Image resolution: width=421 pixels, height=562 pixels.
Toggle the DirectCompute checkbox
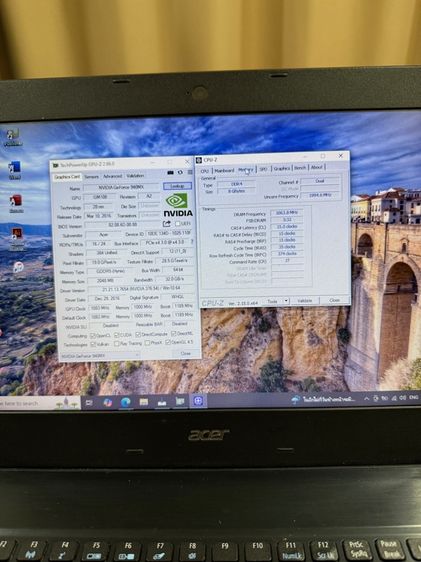pos(138,334)
